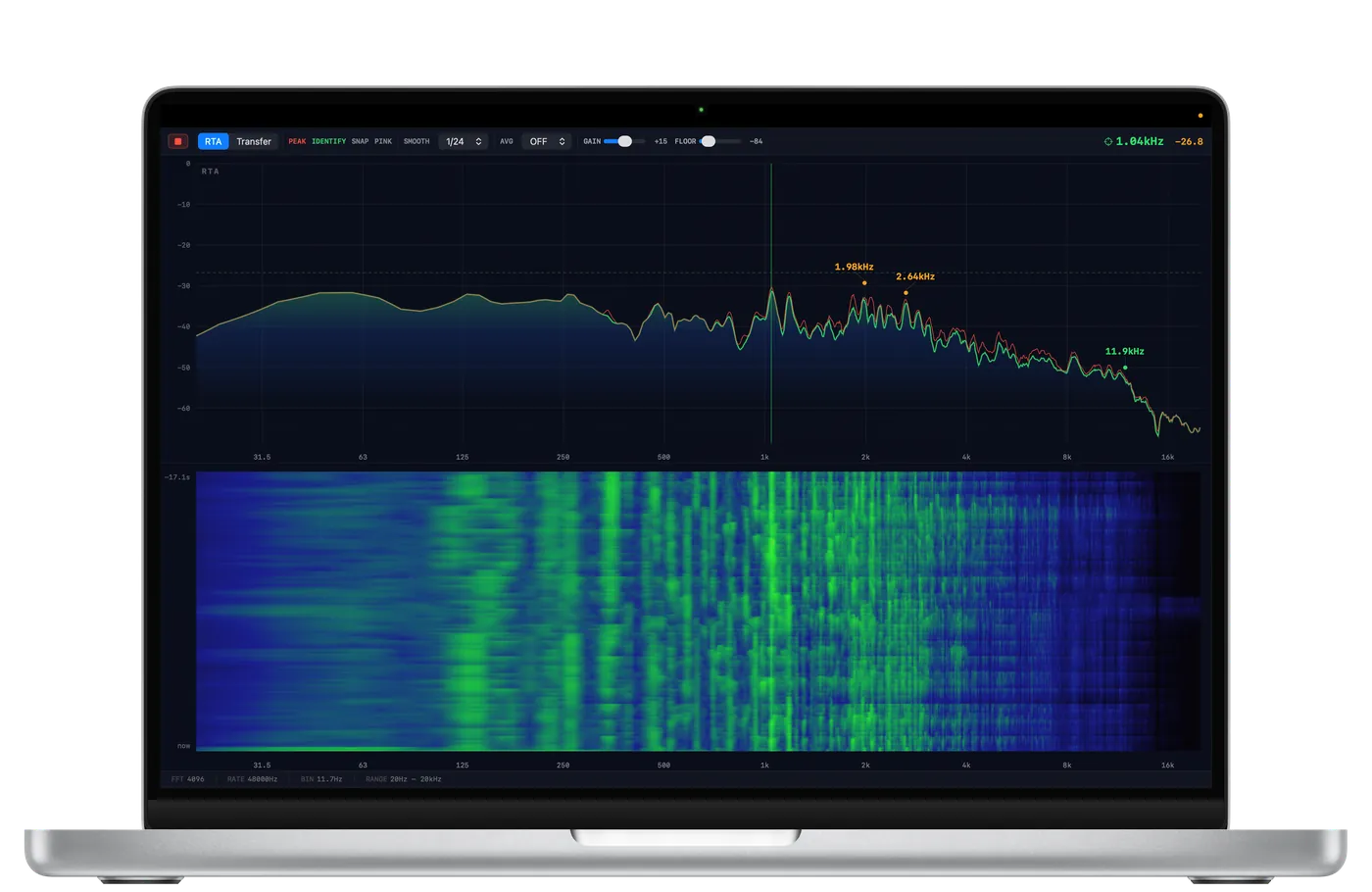Toggle the IDENTIFY option
Image resolution: width=1372 pixels, height=892 pixels.
328,141
